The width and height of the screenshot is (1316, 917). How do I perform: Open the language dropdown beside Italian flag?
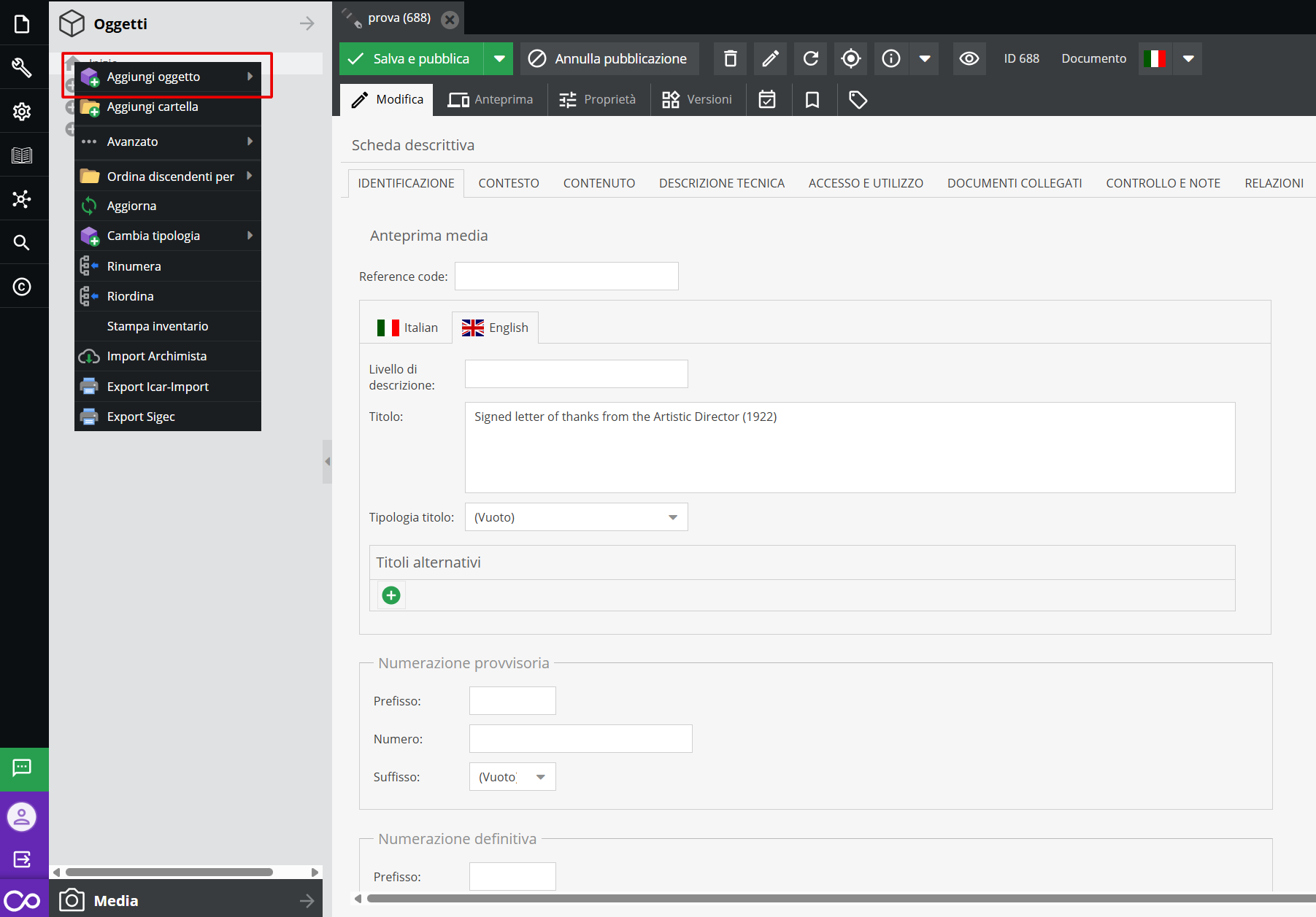[x=1188, y=58]
